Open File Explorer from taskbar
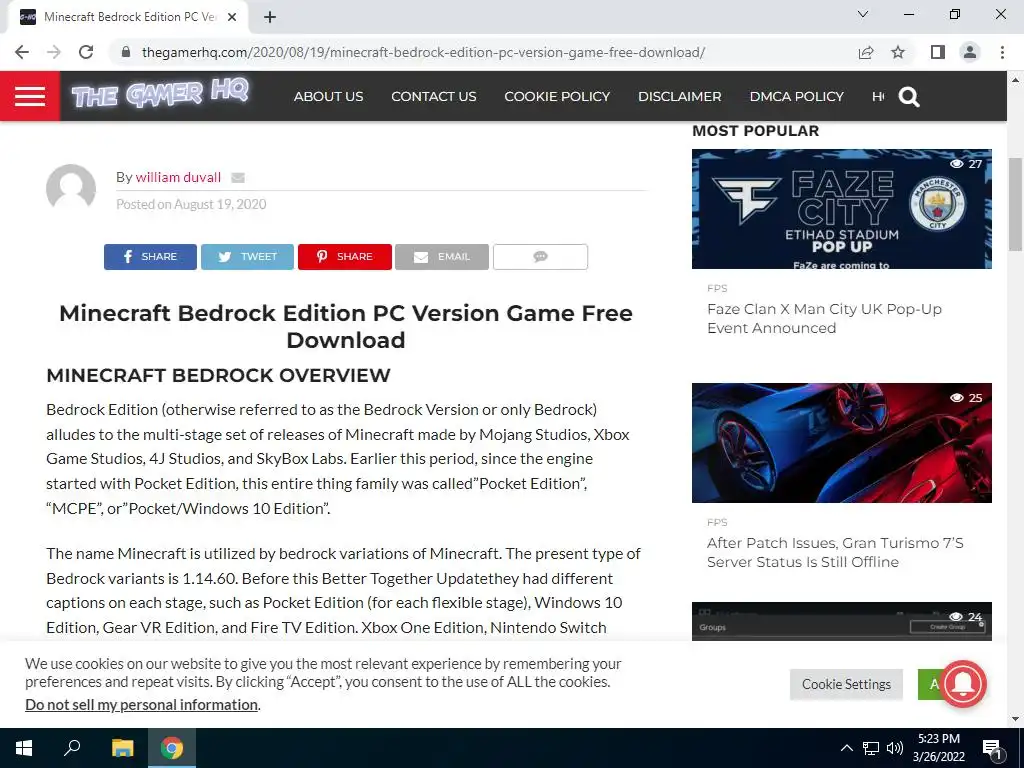Image resolution: width=1024 pixels, height=768 pixels. [122, 748]
